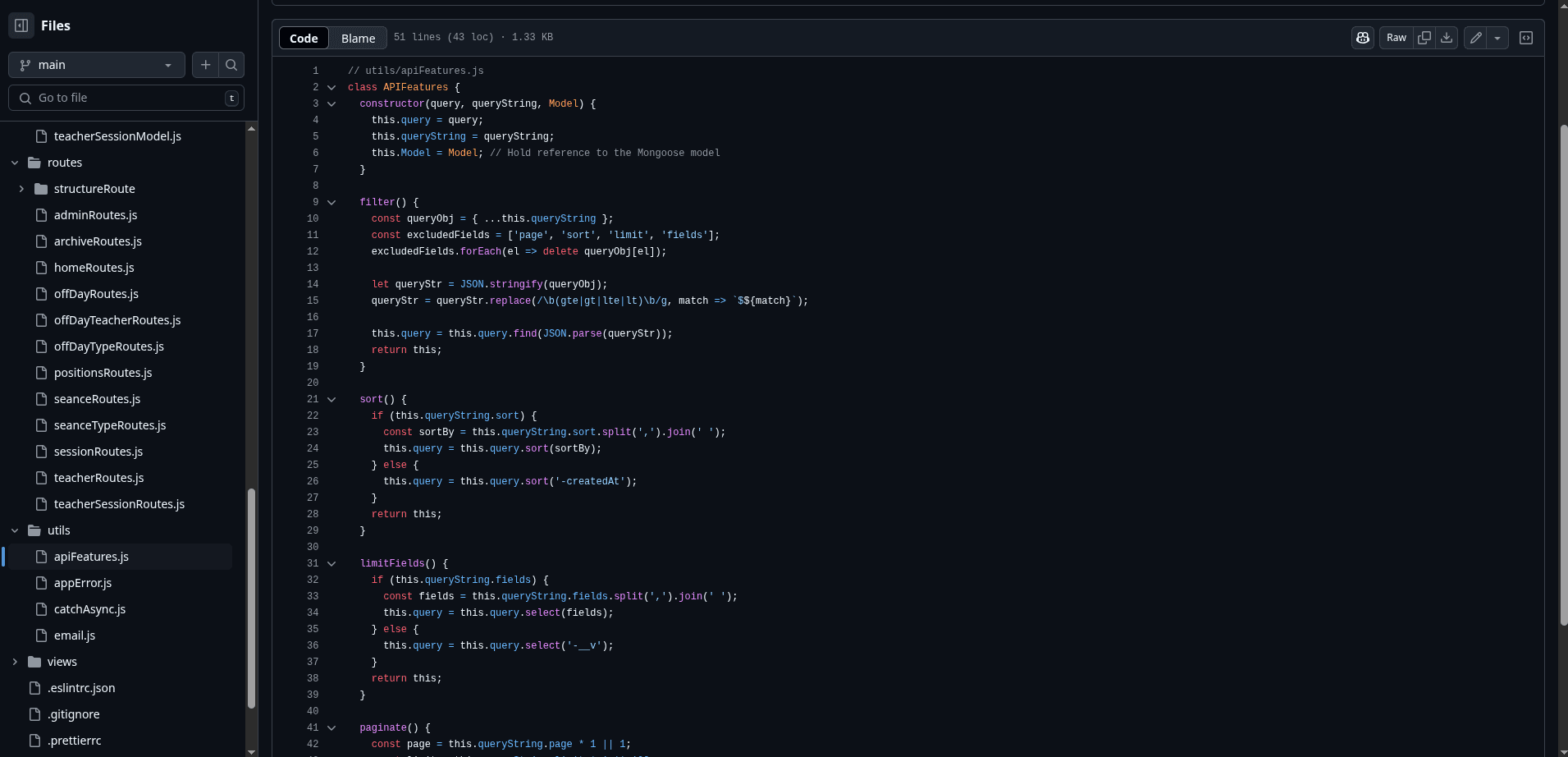1568x757 pixels.
Task: Click line number 26
Action: click(x=313, y=481)
